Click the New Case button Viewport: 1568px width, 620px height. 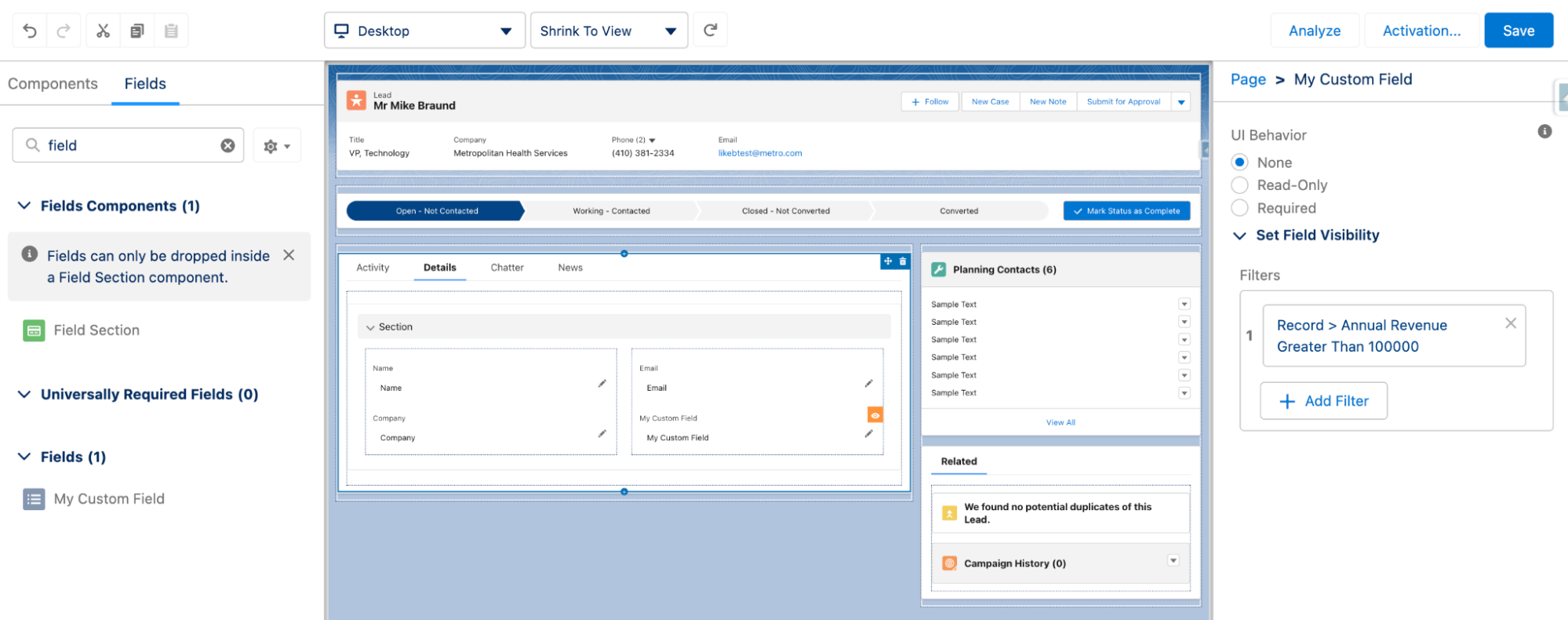click(990, 102)
